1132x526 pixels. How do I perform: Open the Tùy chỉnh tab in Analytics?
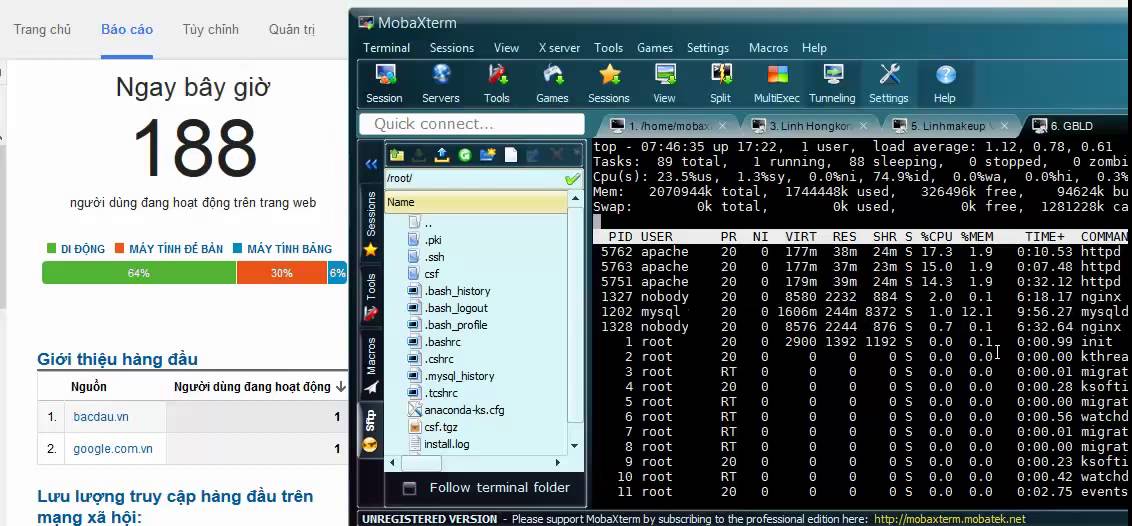[210, 30]
